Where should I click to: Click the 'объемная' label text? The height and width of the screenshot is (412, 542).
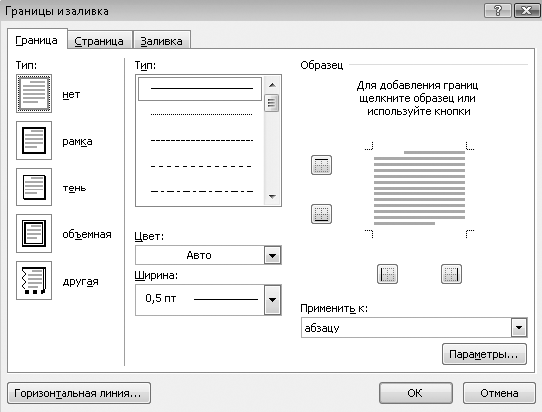pyautogui.click(x=87, y=234)
